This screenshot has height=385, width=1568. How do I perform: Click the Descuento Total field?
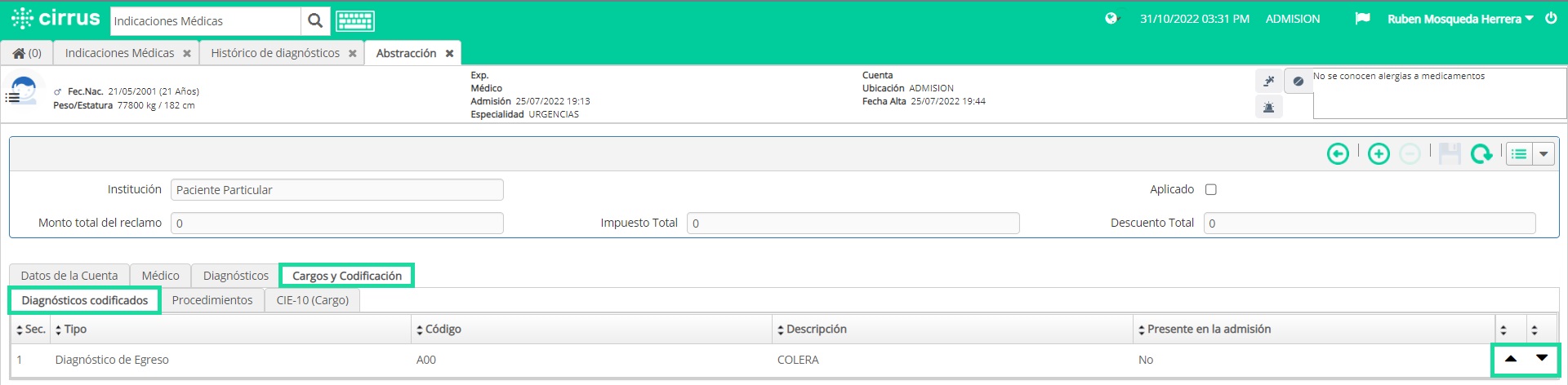(x=1370, y=223)
